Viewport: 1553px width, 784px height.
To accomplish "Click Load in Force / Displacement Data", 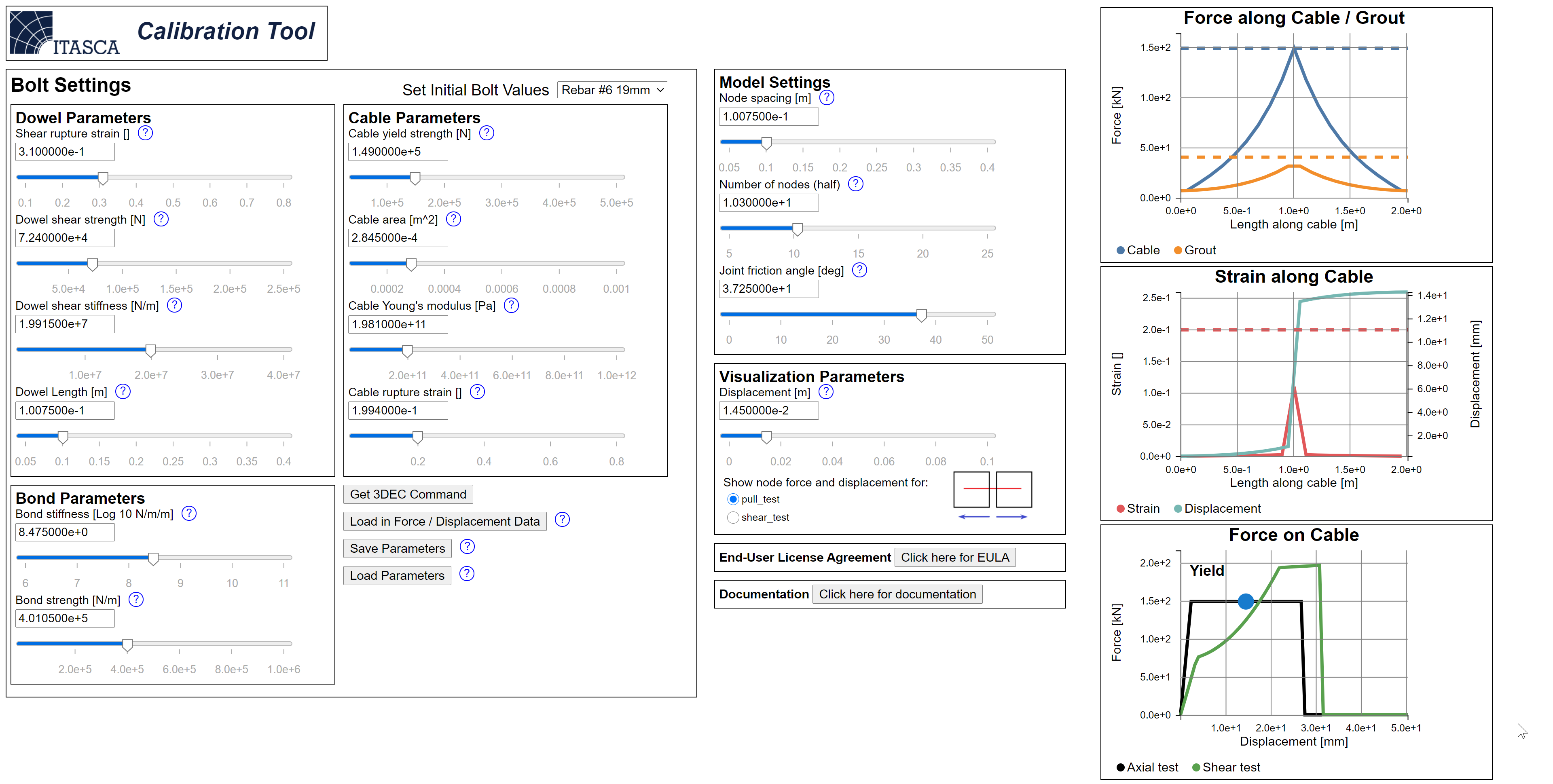I will pos(445,521).
